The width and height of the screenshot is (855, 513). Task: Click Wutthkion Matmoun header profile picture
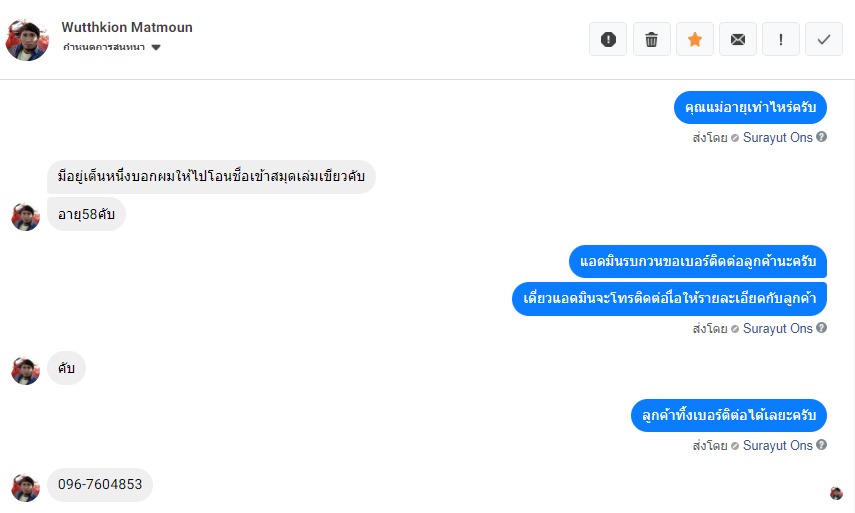27,39
